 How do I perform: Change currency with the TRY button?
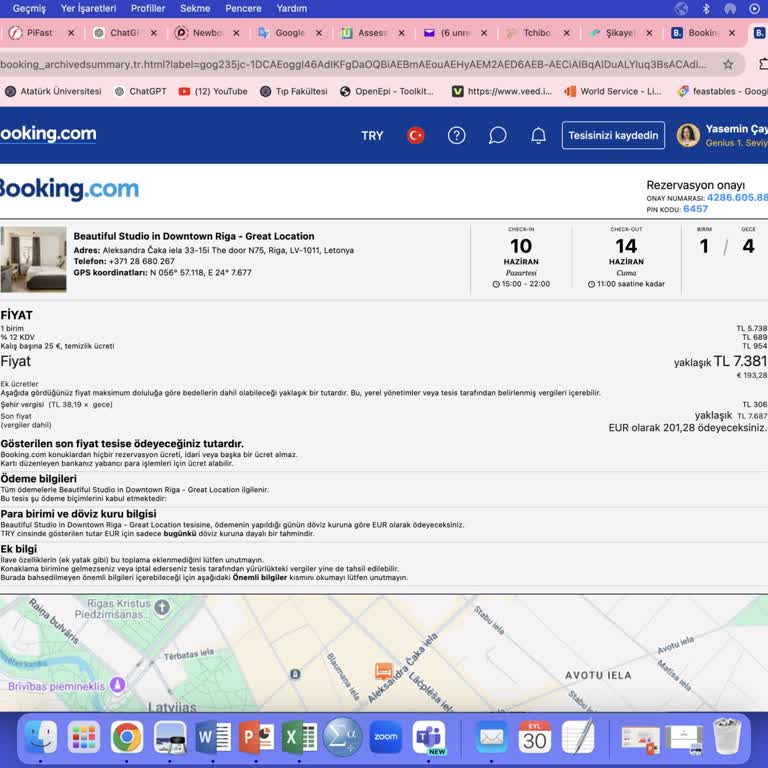[372, 136]
